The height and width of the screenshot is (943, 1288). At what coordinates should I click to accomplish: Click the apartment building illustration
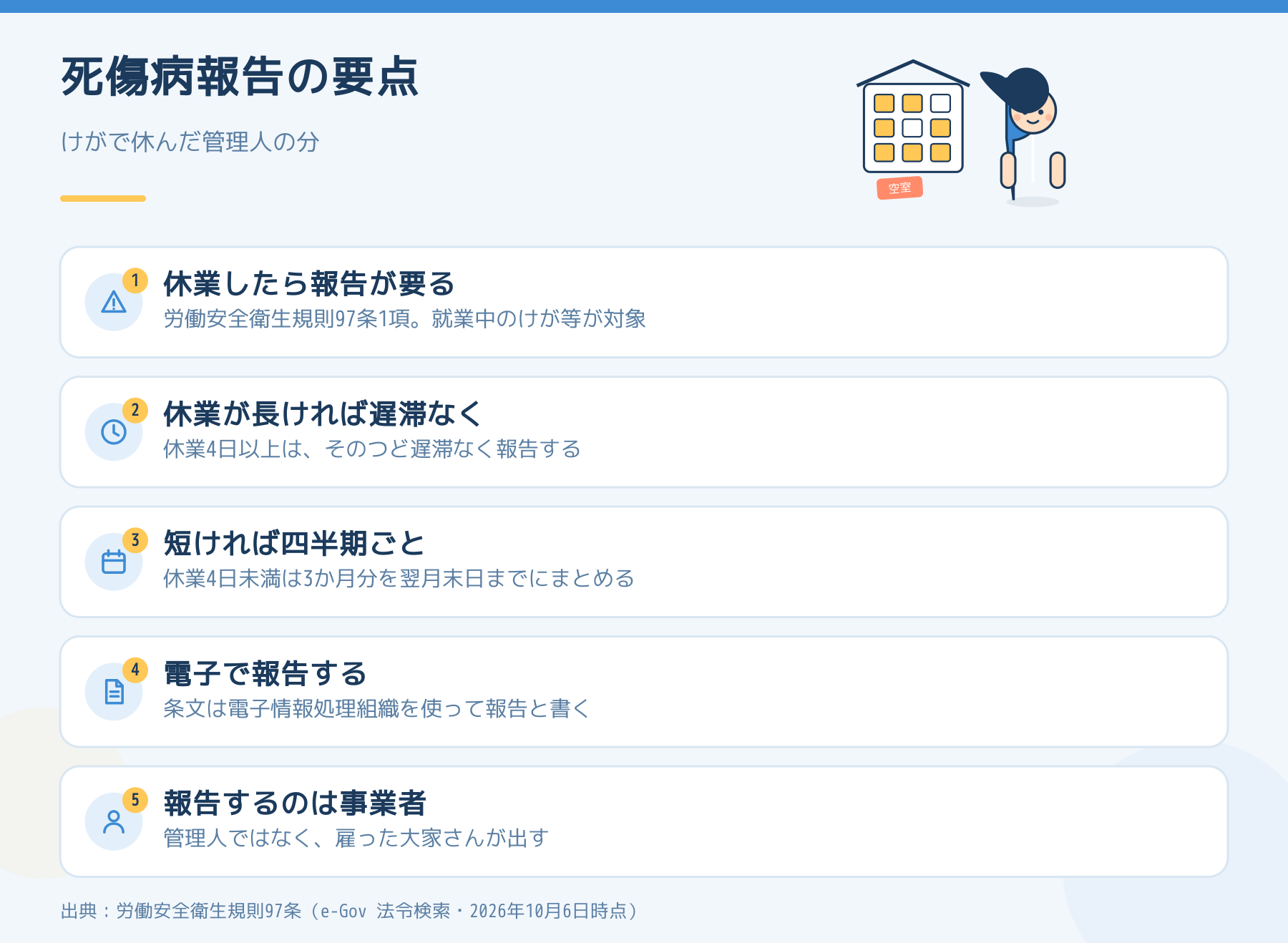[x=913, y=117]
